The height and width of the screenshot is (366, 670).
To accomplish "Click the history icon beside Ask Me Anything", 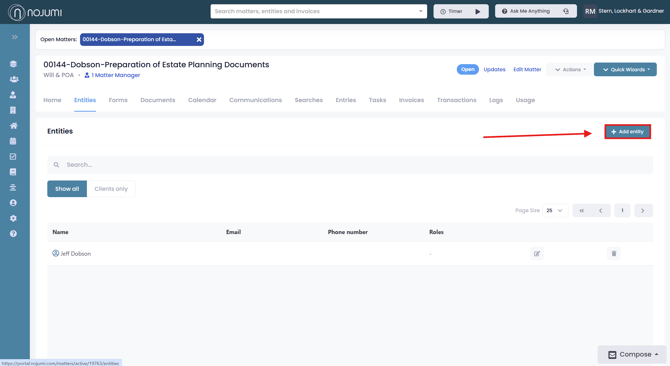I will coord(566,11).
